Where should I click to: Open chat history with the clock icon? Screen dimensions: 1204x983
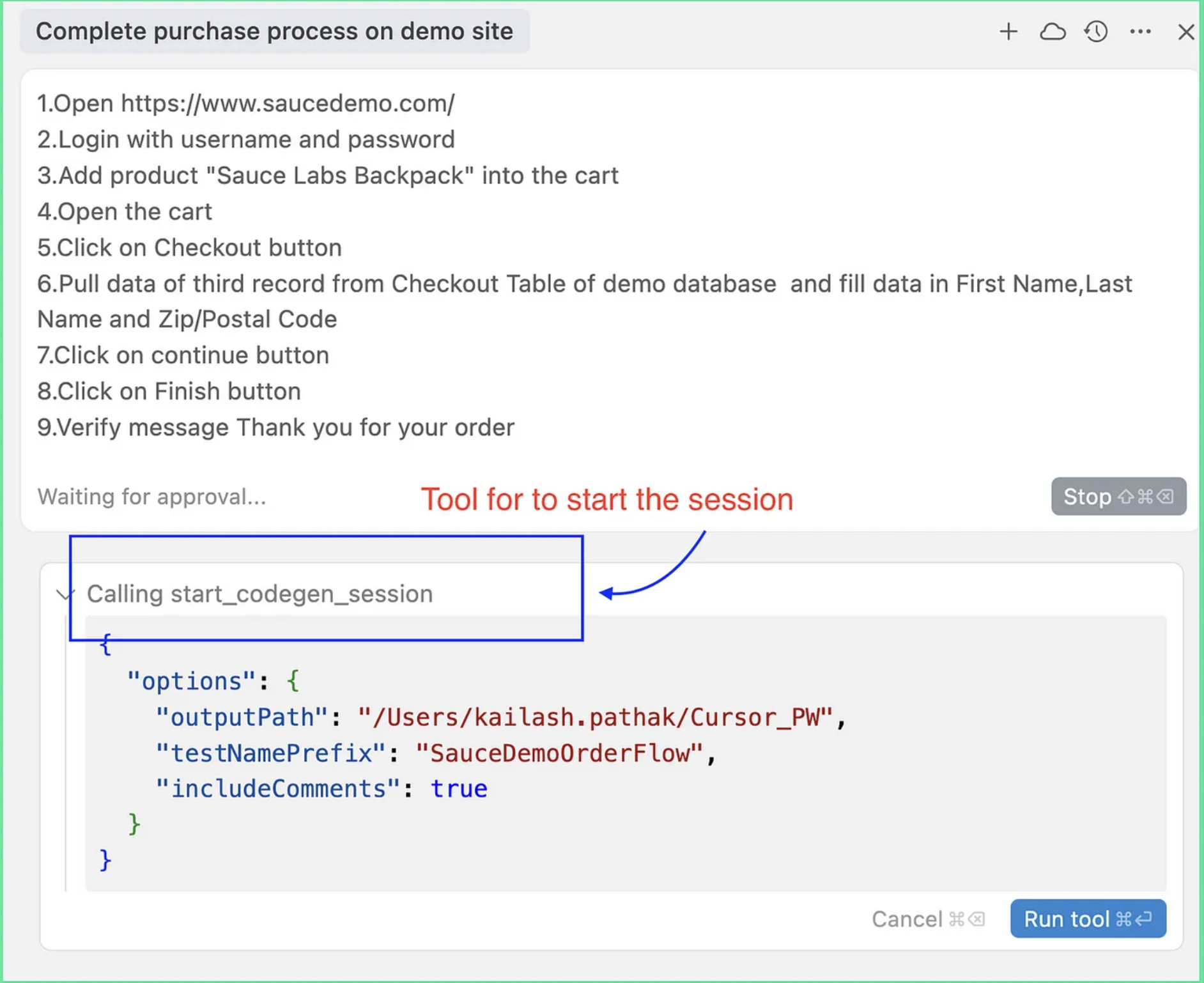pyautogui.click(x=1096, y=31)
